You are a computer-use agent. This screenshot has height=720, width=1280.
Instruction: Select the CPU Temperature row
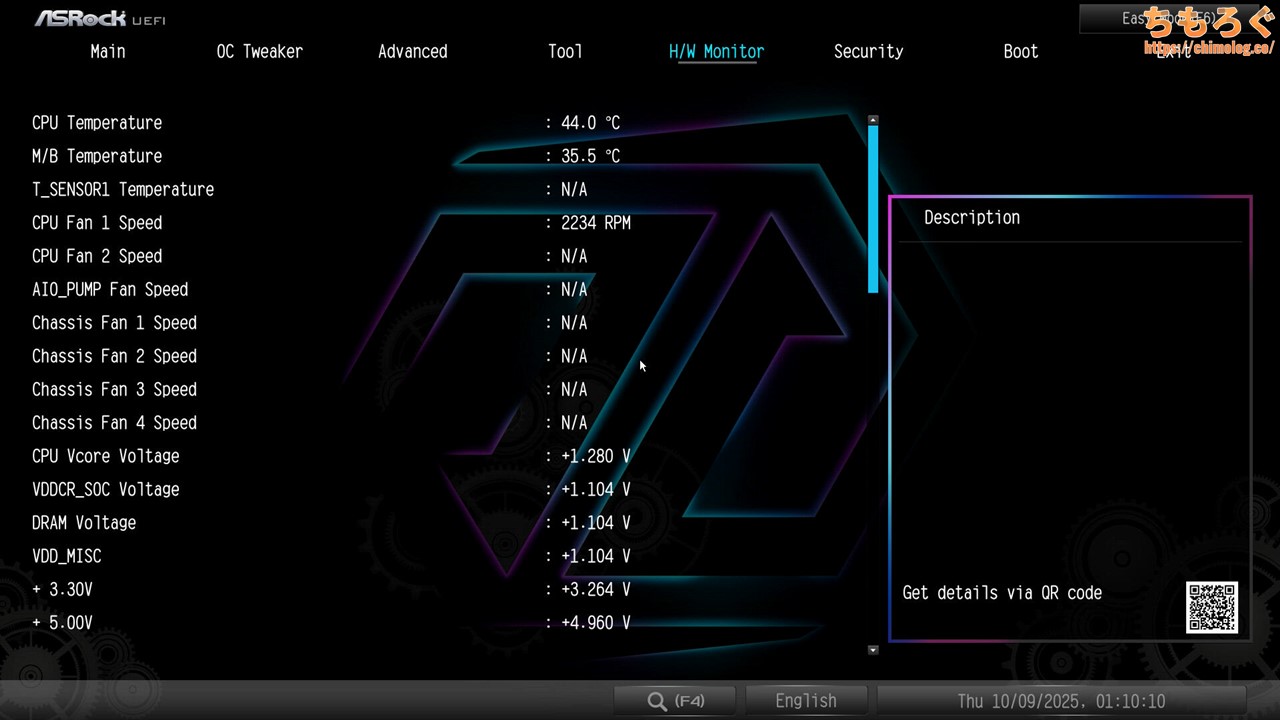point(97,123)
